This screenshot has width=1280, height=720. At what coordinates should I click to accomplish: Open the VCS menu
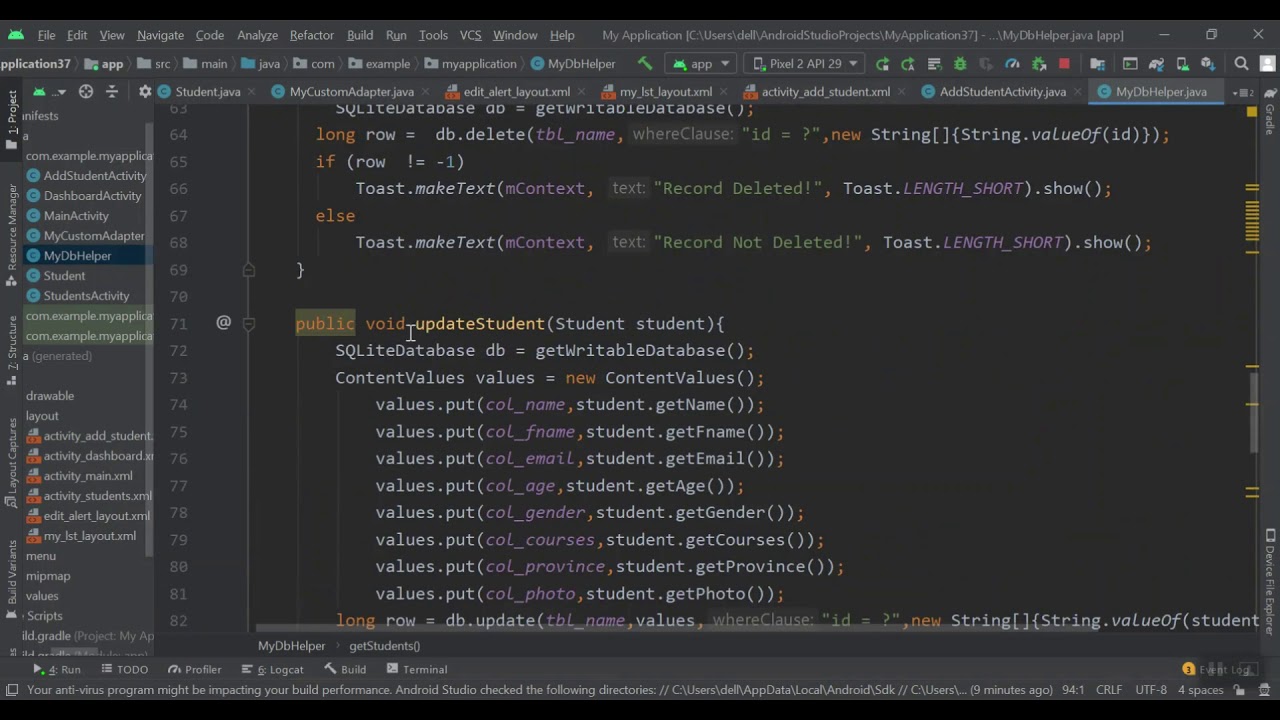(470, 35)
